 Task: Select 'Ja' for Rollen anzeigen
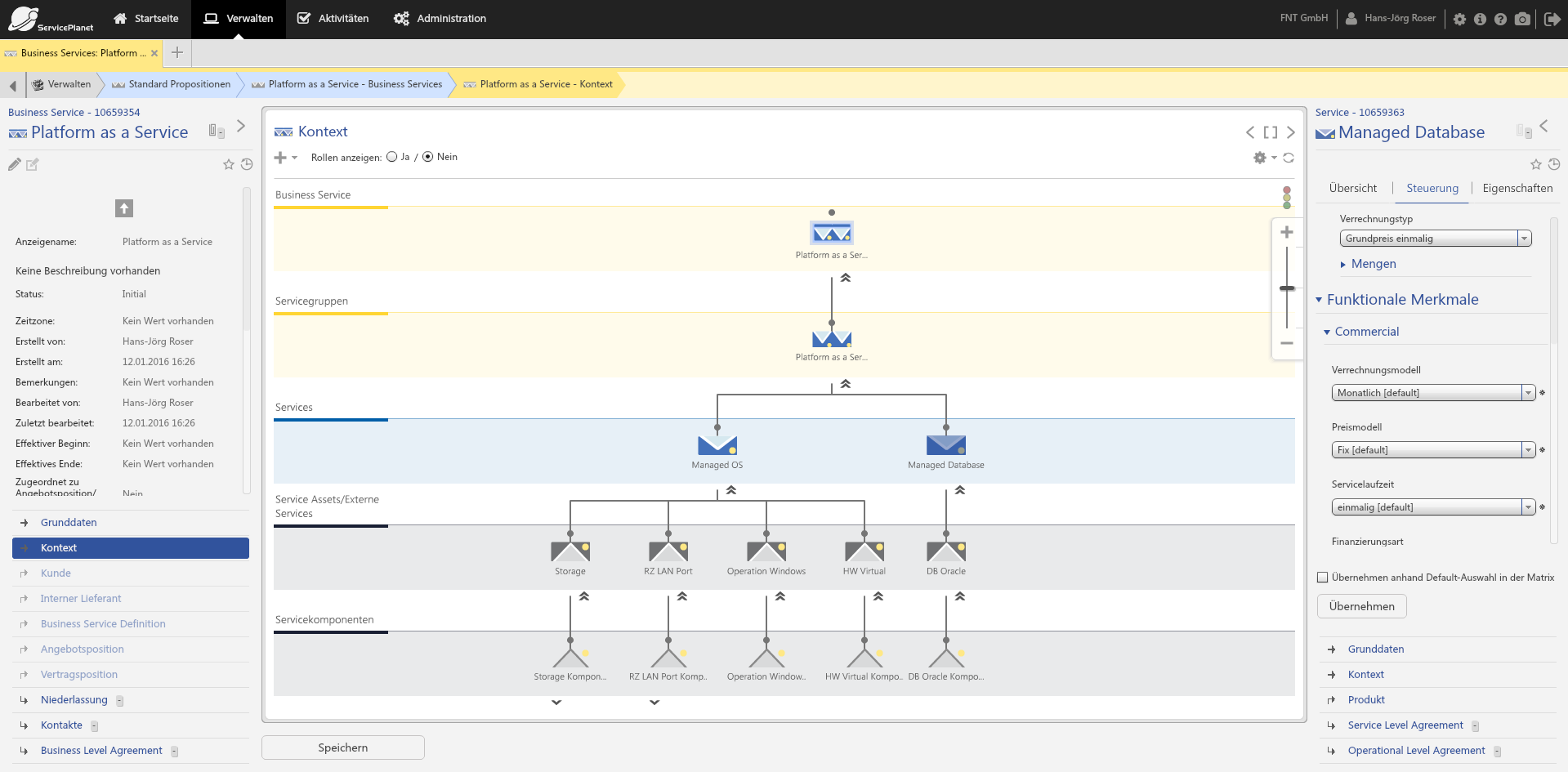tap(393, 157)
